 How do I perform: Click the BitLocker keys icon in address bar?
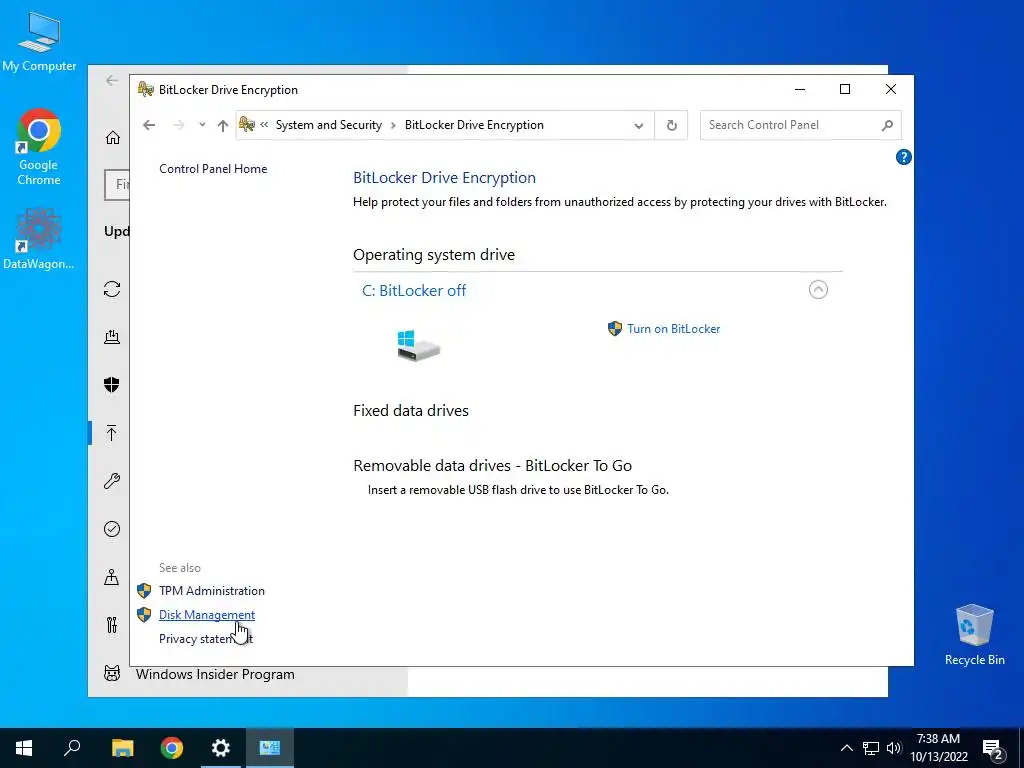(247, 124)
